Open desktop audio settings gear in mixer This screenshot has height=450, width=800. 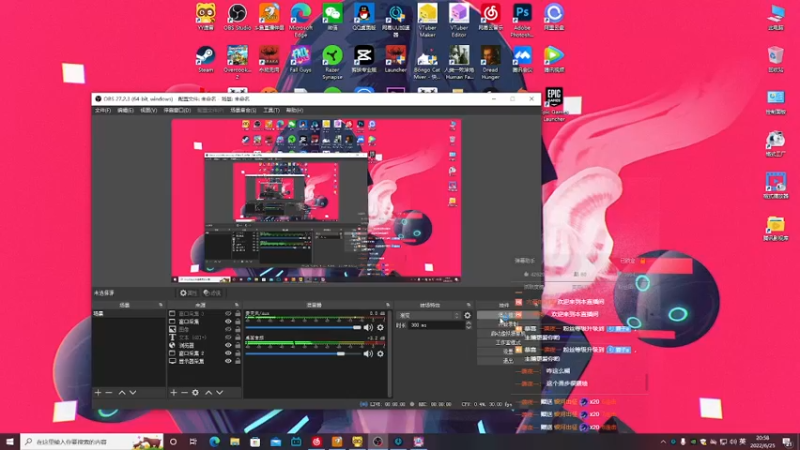[380, 353]
